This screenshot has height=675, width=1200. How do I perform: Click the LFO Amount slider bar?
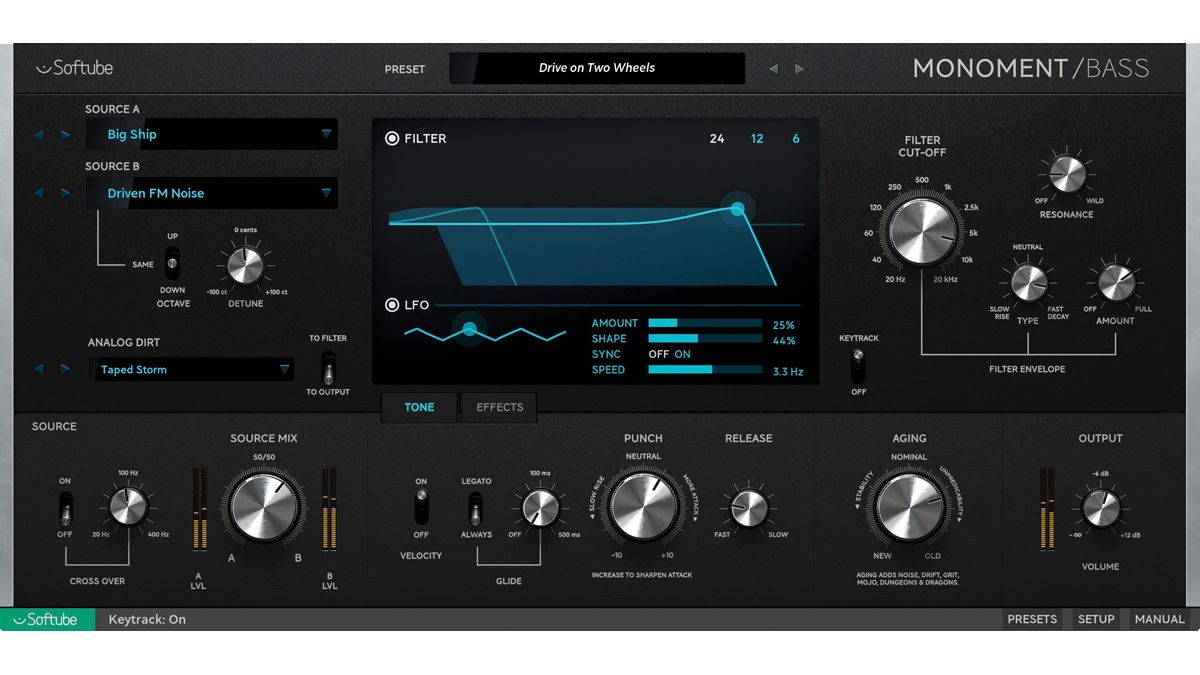pyautogui.click(x=705, y=323)
